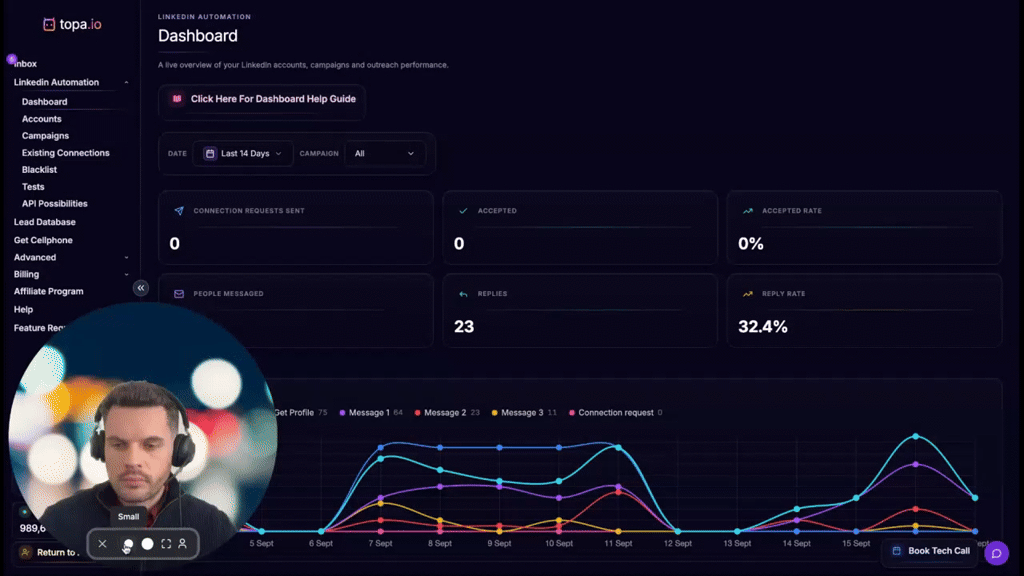Image resolution: width=1024 pixels, height=576 pixels.
Task: Open Campaigns in the sidebar
Action: point(45,136)
